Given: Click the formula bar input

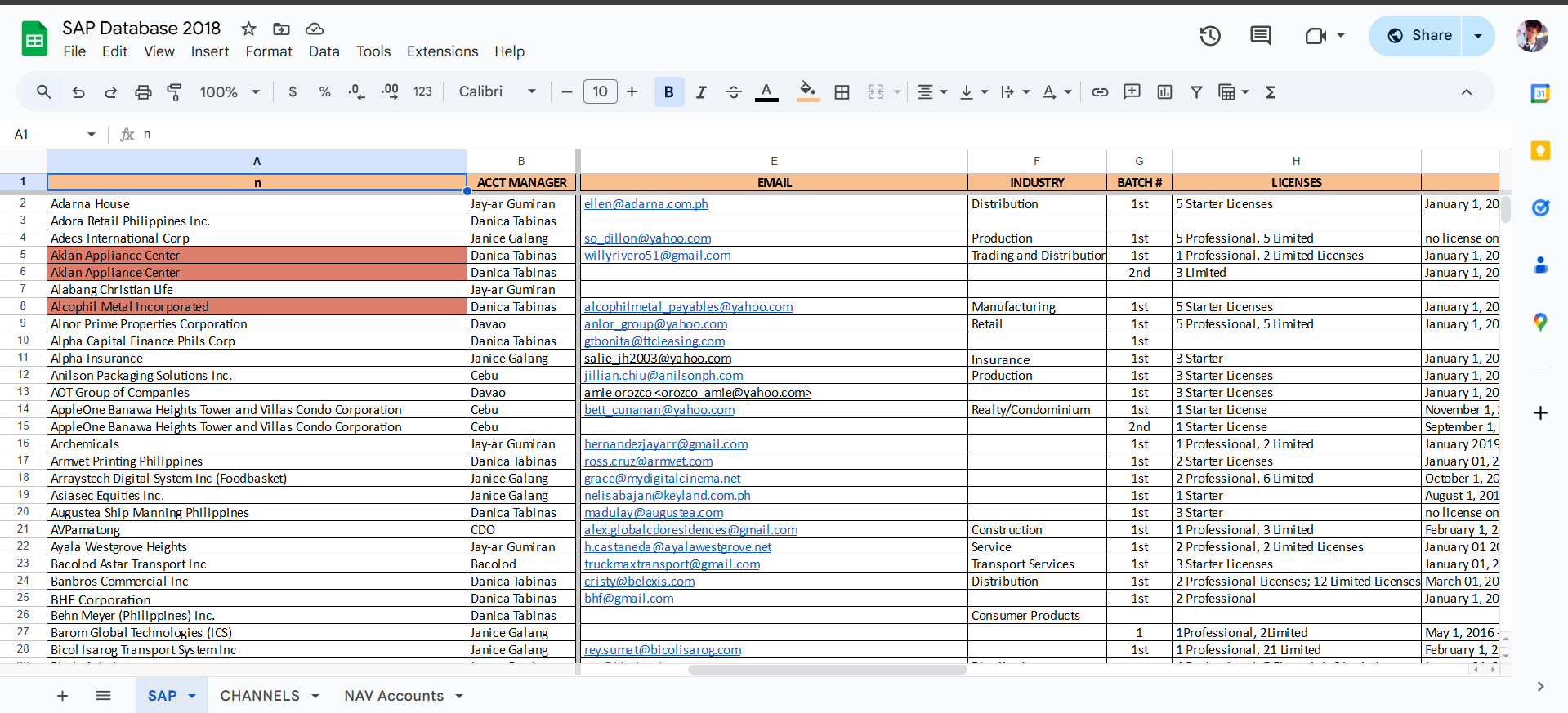Looking at the screenshot, I should point(824,135).
